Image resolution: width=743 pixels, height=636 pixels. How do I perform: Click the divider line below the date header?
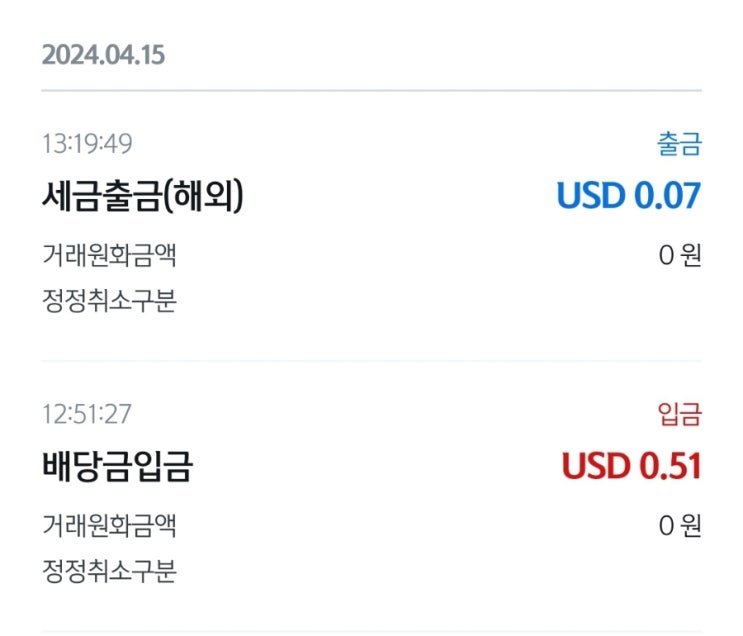[371, 91]
